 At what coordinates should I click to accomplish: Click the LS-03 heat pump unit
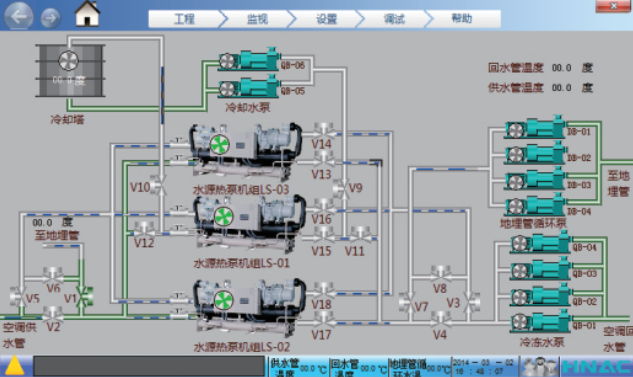click(x=245, y=152)
